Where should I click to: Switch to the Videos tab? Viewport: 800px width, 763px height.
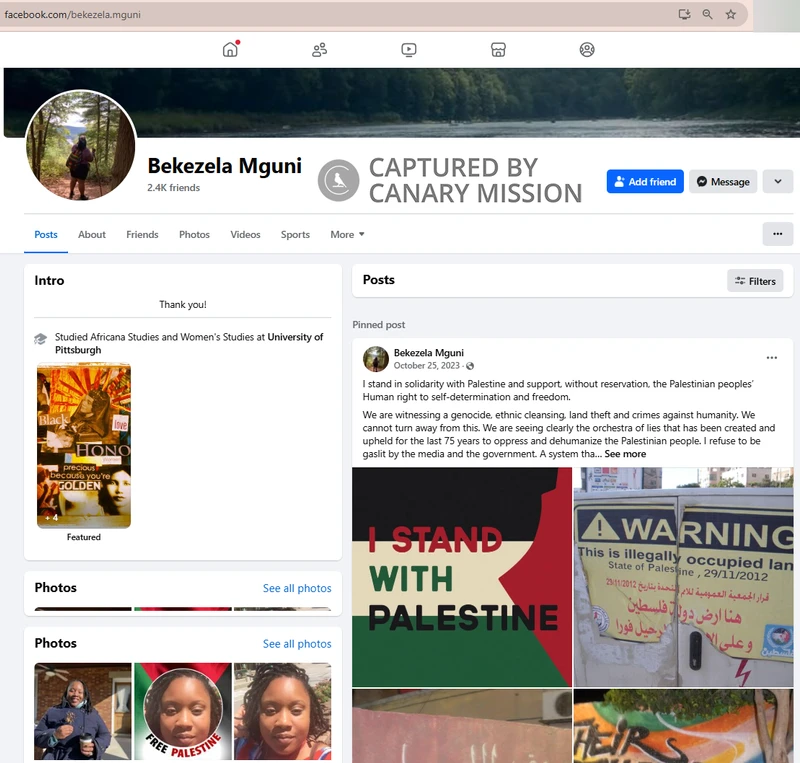pos(245,235)
